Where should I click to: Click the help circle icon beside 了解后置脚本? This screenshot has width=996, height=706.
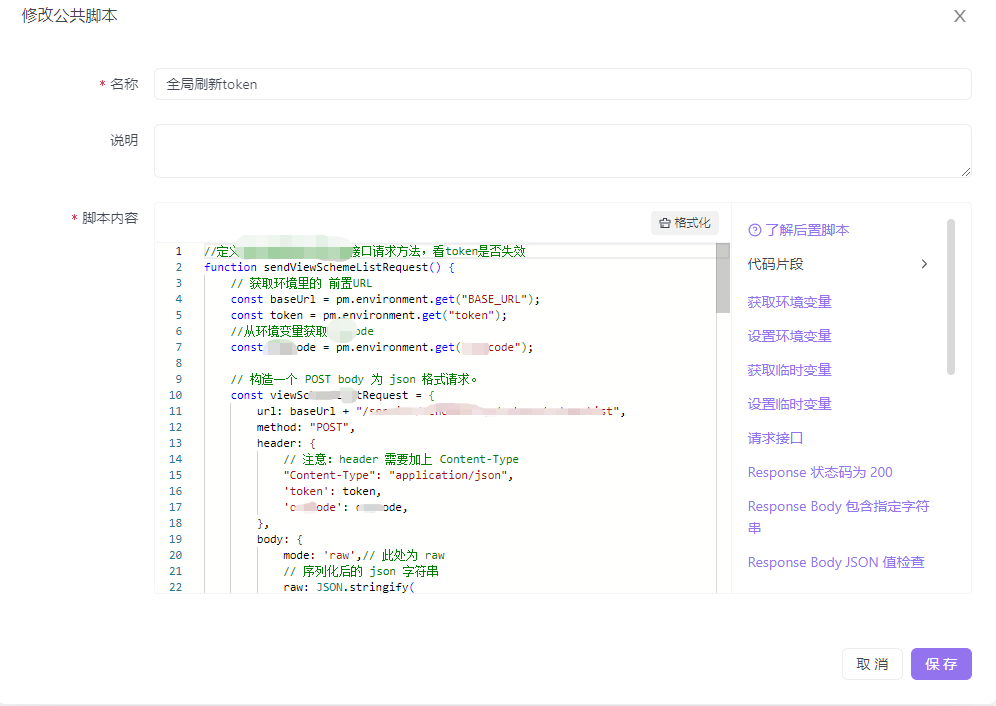tap(755, 230)
